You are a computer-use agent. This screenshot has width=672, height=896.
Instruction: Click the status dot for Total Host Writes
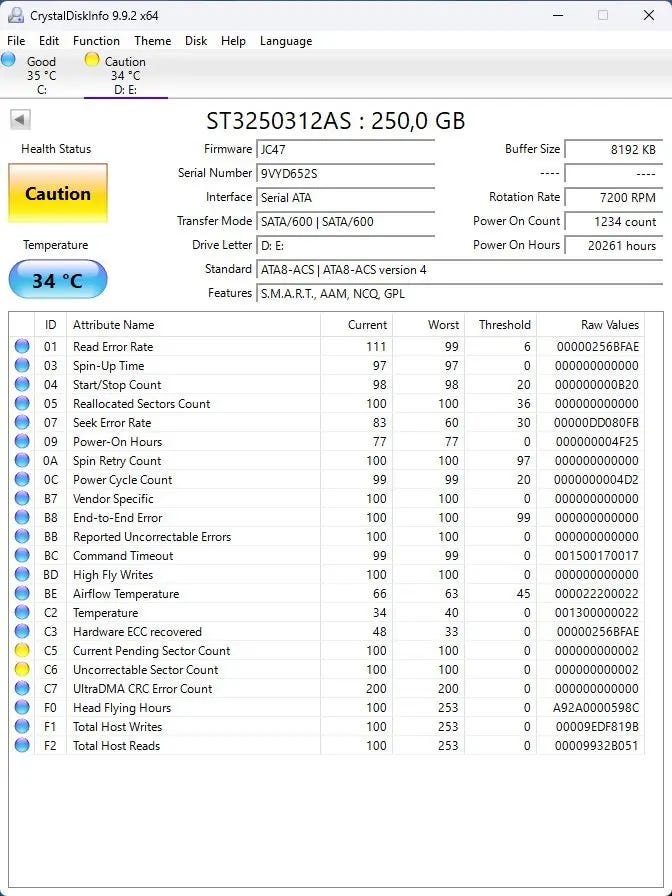22,726
